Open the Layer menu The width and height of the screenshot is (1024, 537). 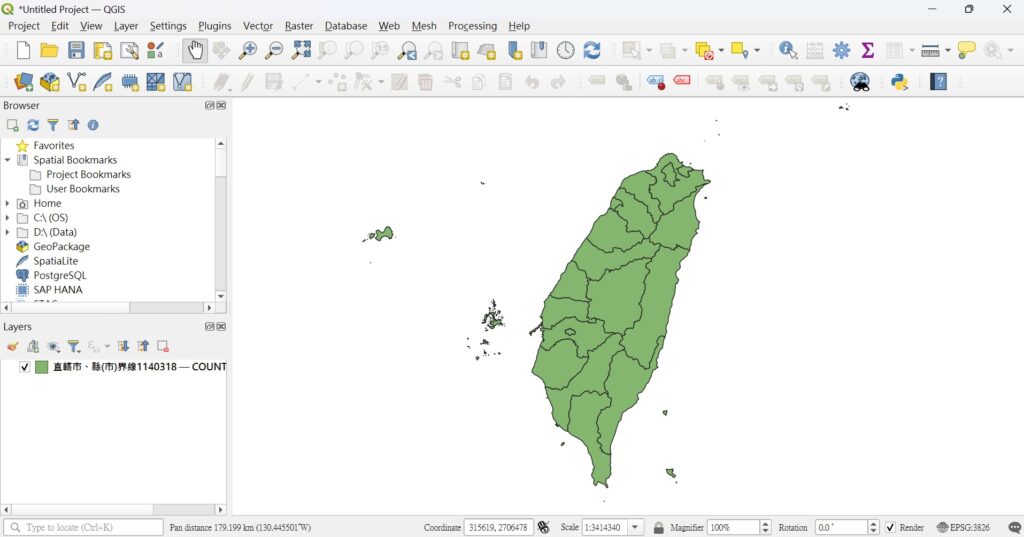tap(125, 26)
